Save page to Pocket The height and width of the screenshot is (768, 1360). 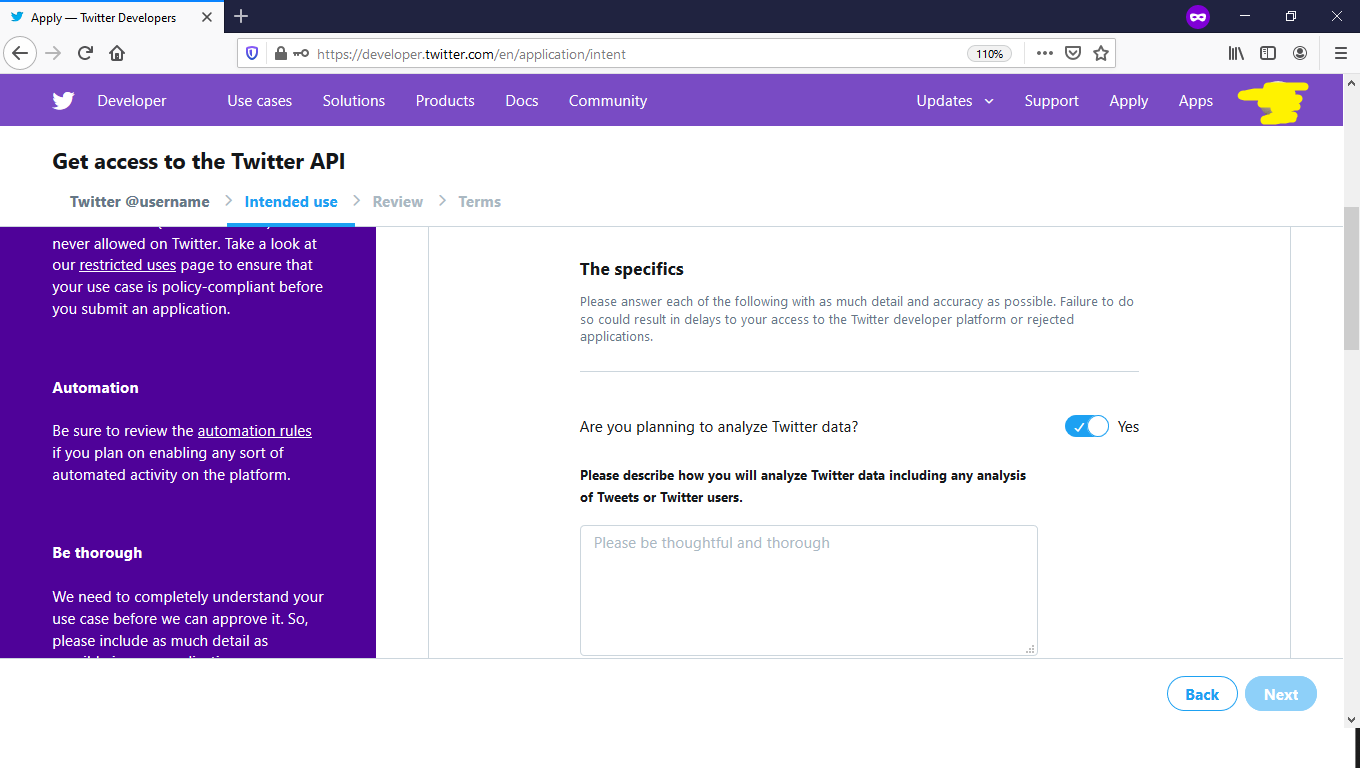pyautogui.click(x=1073, y=53)
